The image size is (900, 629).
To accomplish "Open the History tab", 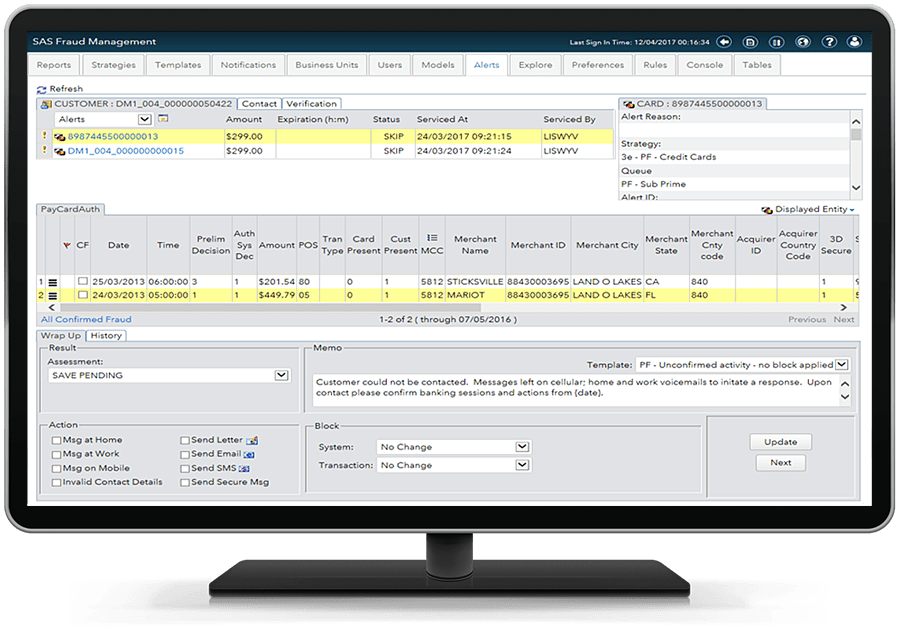I will click(106, 336).
